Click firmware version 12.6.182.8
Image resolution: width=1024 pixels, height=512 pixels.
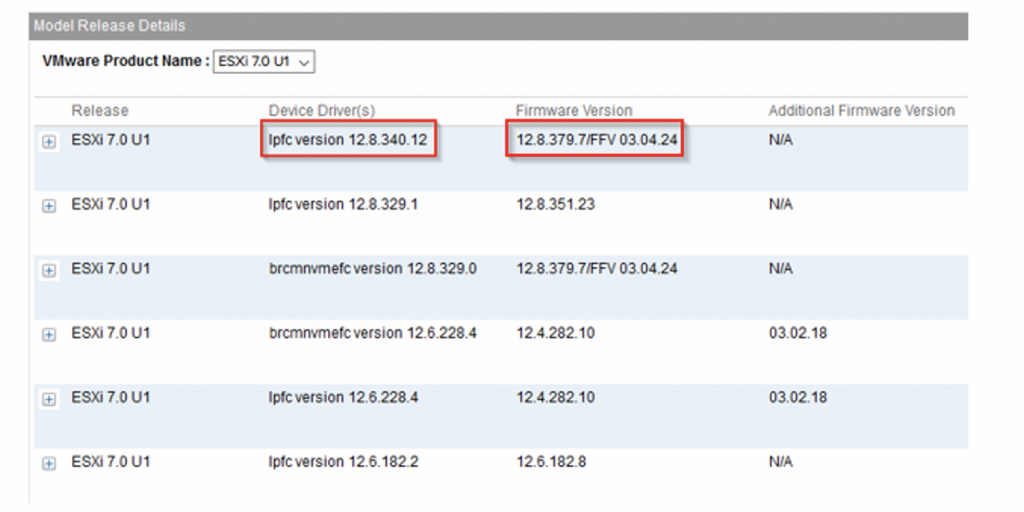[551, 462]
